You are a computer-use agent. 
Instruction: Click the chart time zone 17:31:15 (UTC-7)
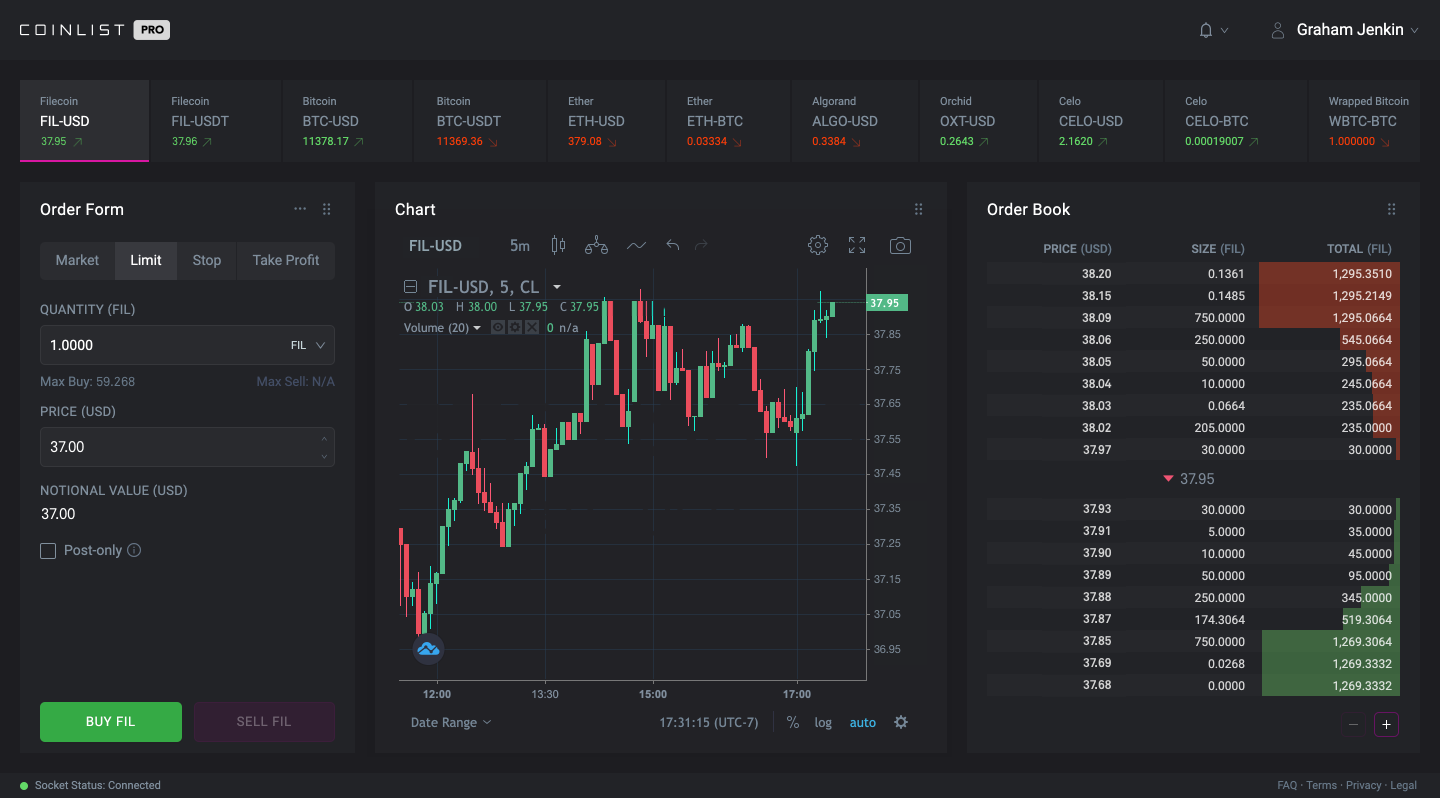[709, 722]
